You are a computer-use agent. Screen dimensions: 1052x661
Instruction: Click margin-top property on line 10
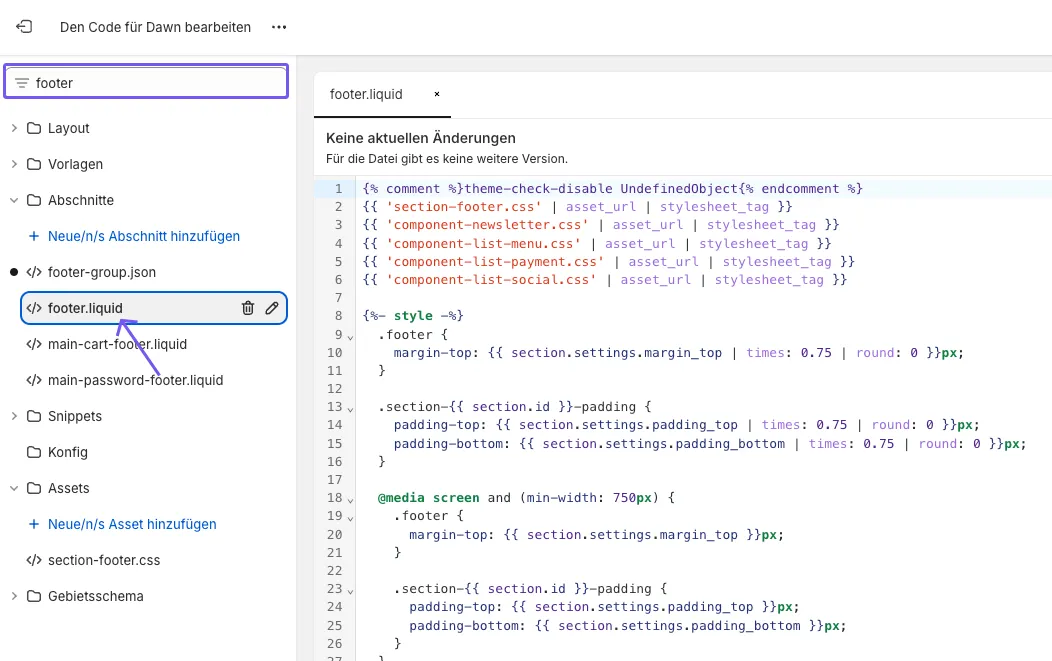(433, 353)
